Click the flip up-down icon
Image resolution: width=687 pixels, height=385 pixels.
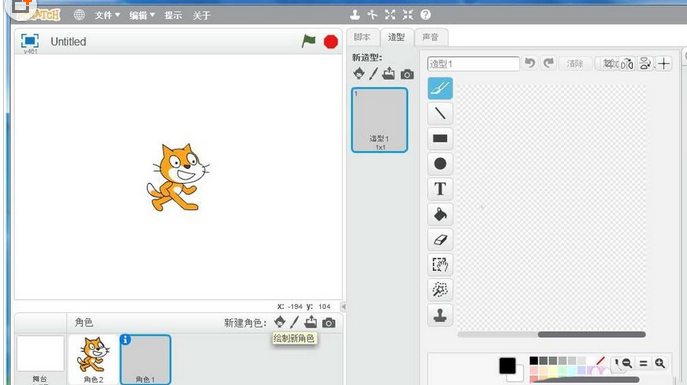tap(645, 64)
